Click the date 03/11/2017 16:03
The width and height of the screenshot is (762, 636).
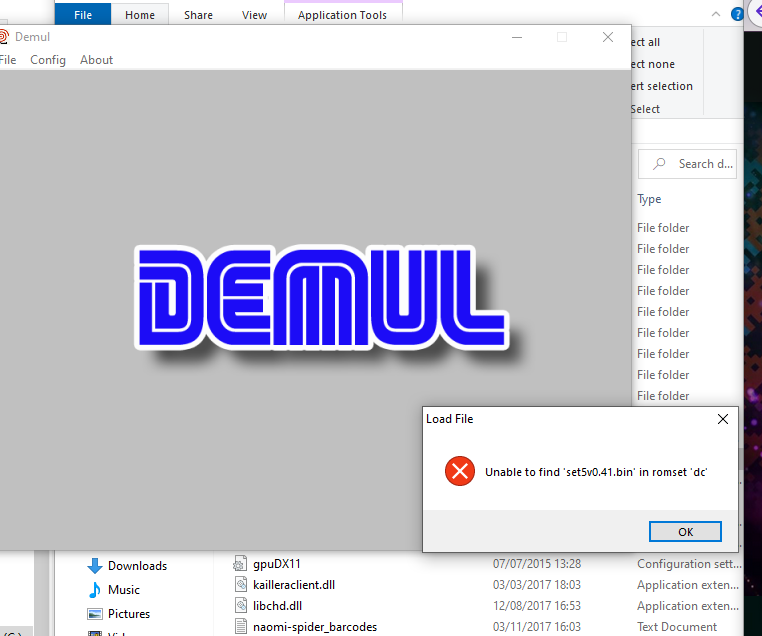click(537, 627)
